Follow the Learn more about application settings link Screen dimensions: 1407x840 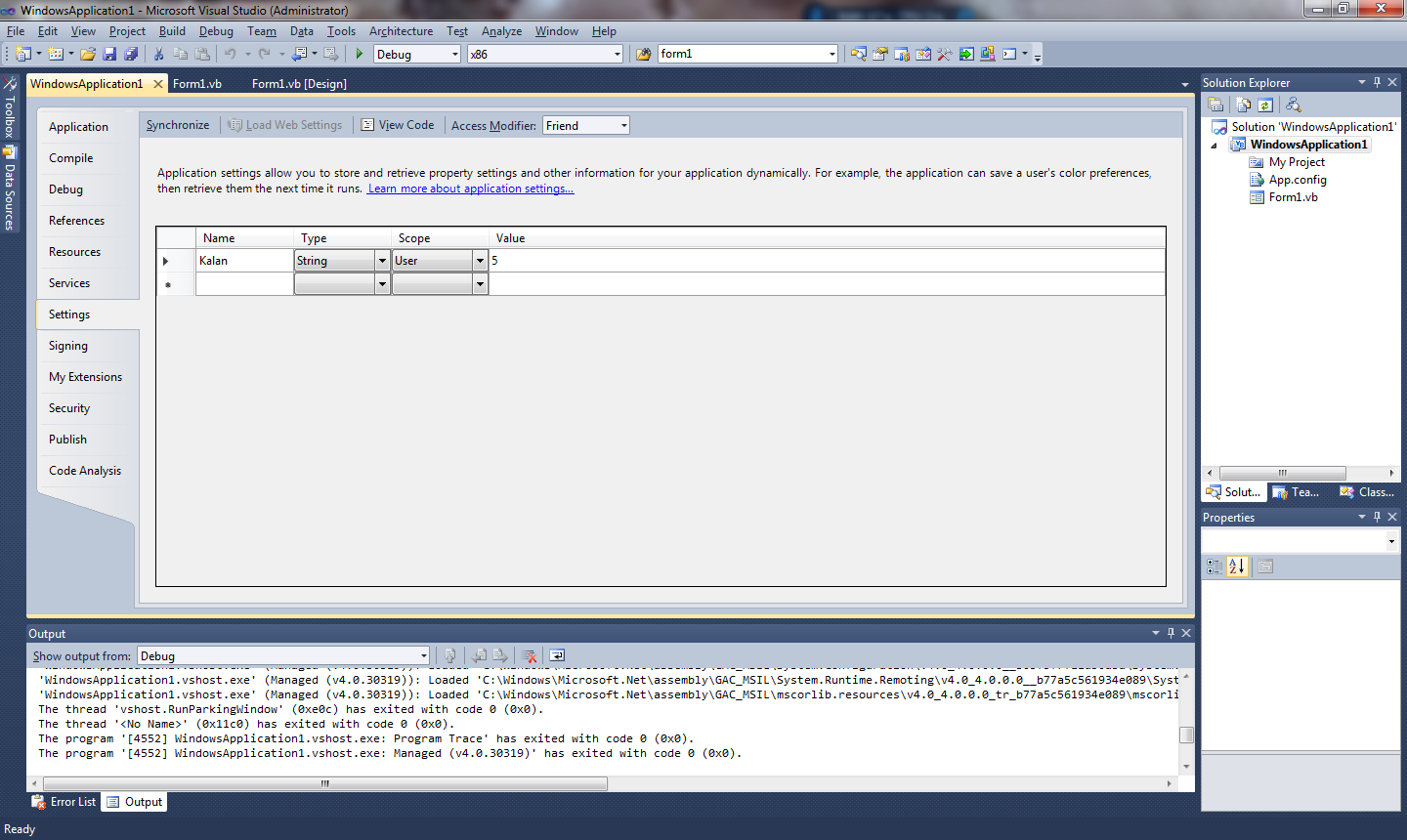(471, 189)
